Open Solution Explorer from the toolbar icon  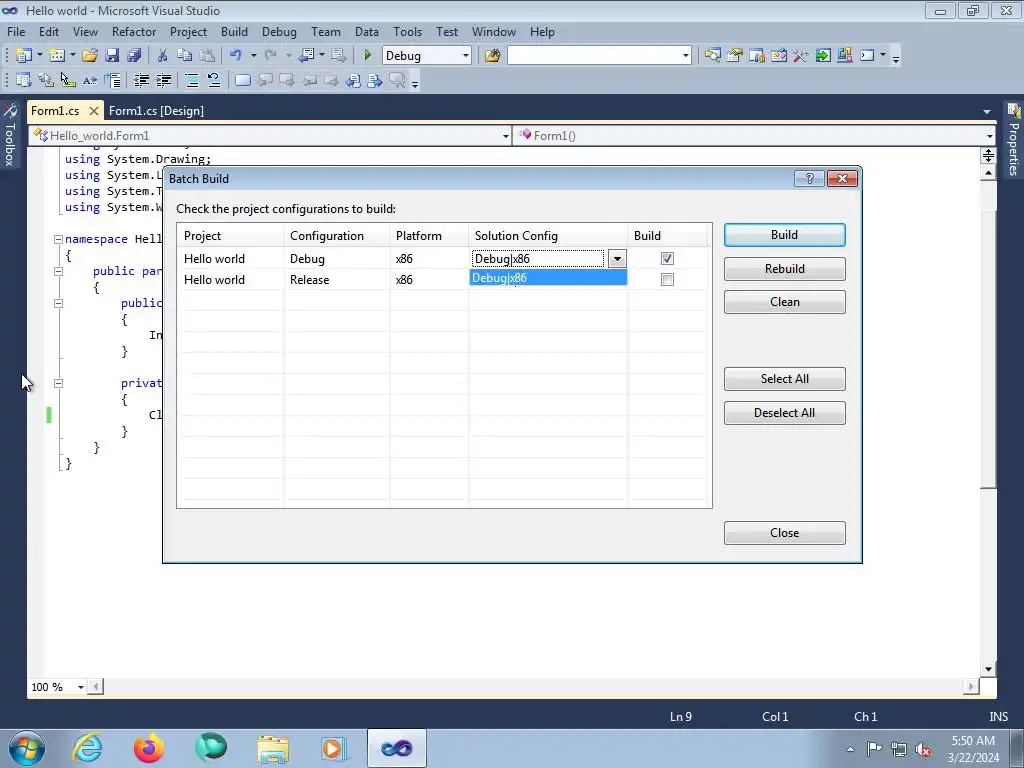click(712, 56)
